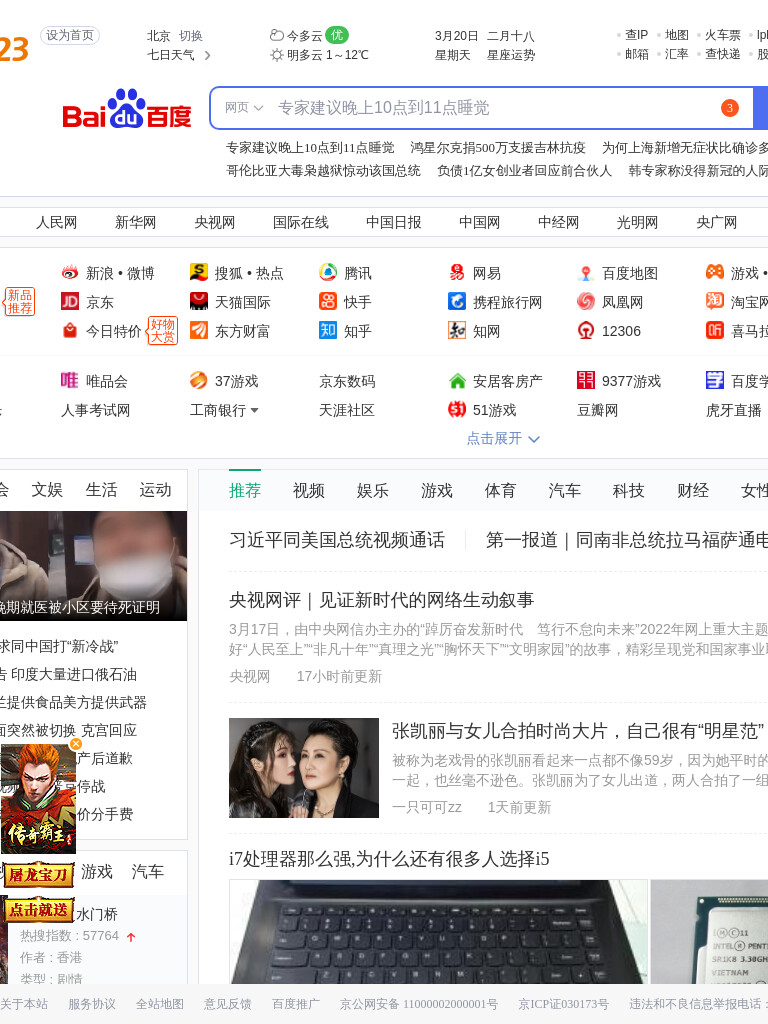The width and height of the screenshot is (768, 1024).
Task: Click the Vipshop icon
Action: 70,380
